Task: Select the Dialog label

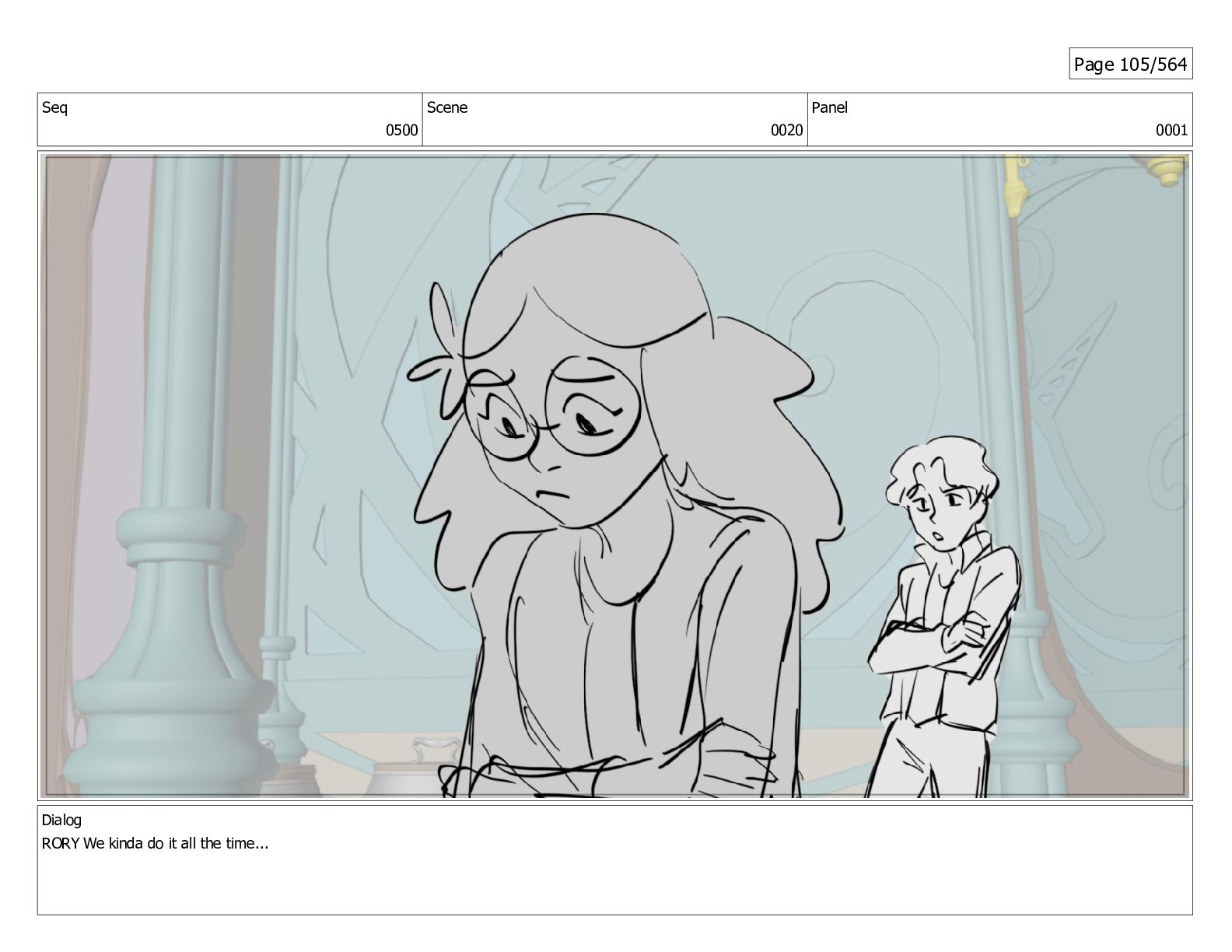Action: click(x=61, y=820)
